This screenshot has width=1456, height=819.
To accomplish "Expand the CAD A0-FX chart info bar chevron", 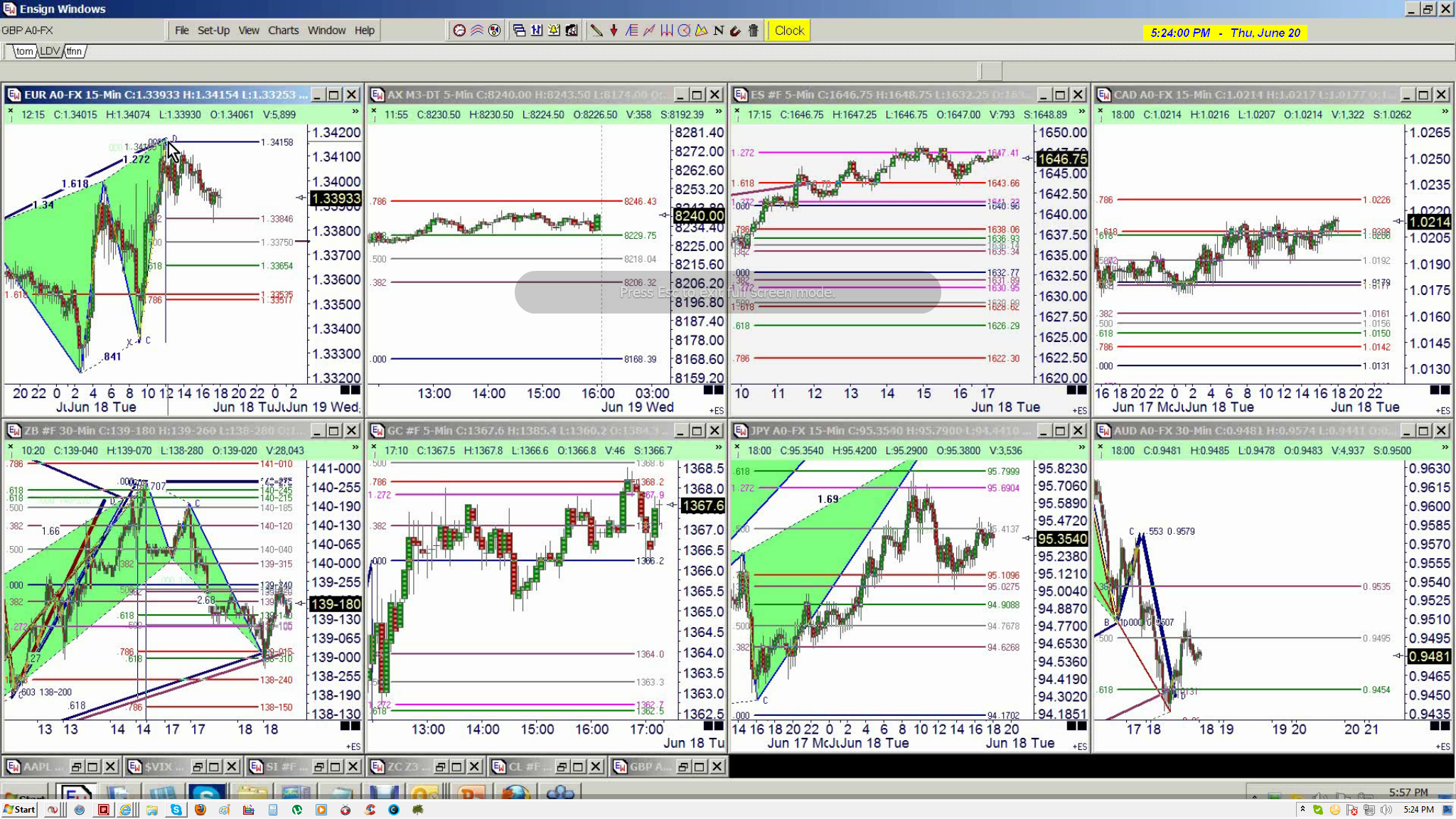I will (x=1445, y=112).
